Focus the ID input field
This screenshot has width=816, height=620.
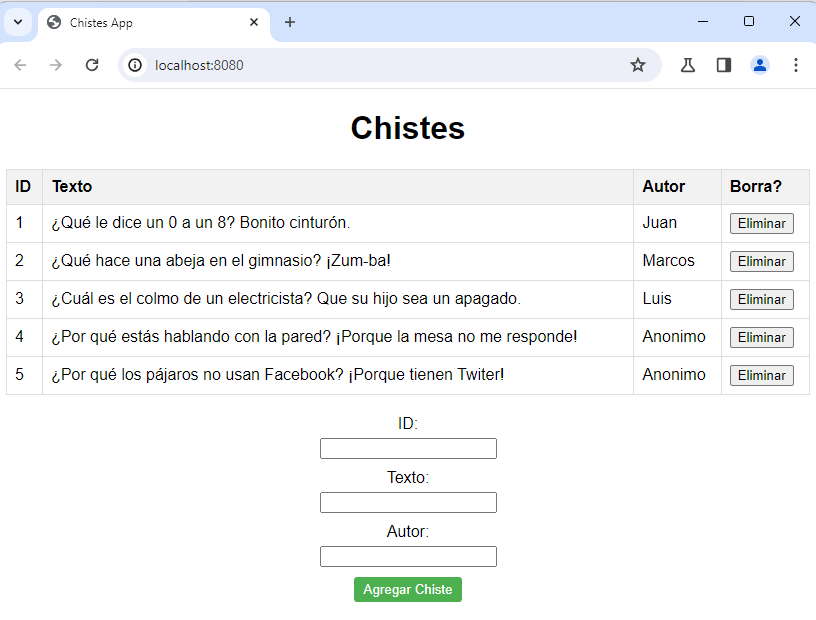(408, 448)
